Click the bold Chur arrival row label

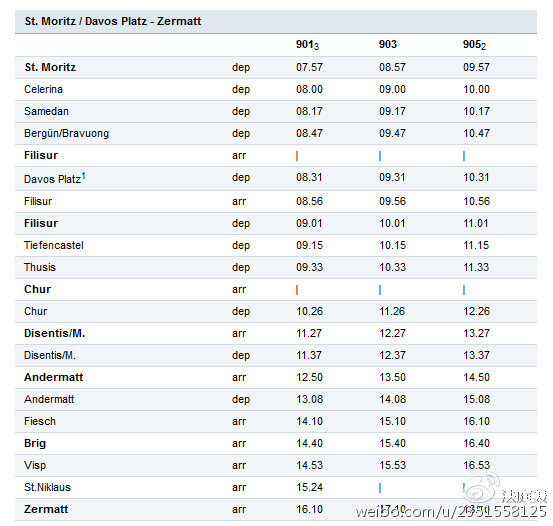(x=37, y=289)
